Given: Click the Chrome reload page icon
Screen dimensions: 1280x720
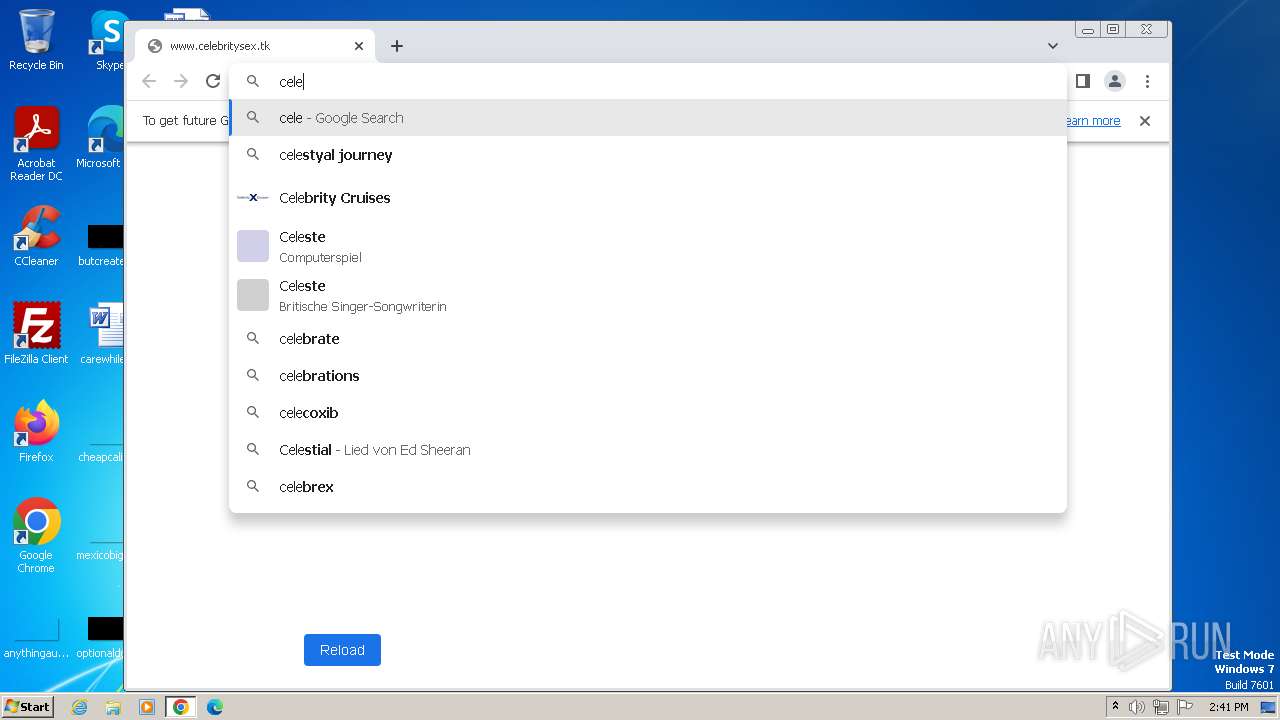Looking at the screenshot, I should click(x=212, y=81).
